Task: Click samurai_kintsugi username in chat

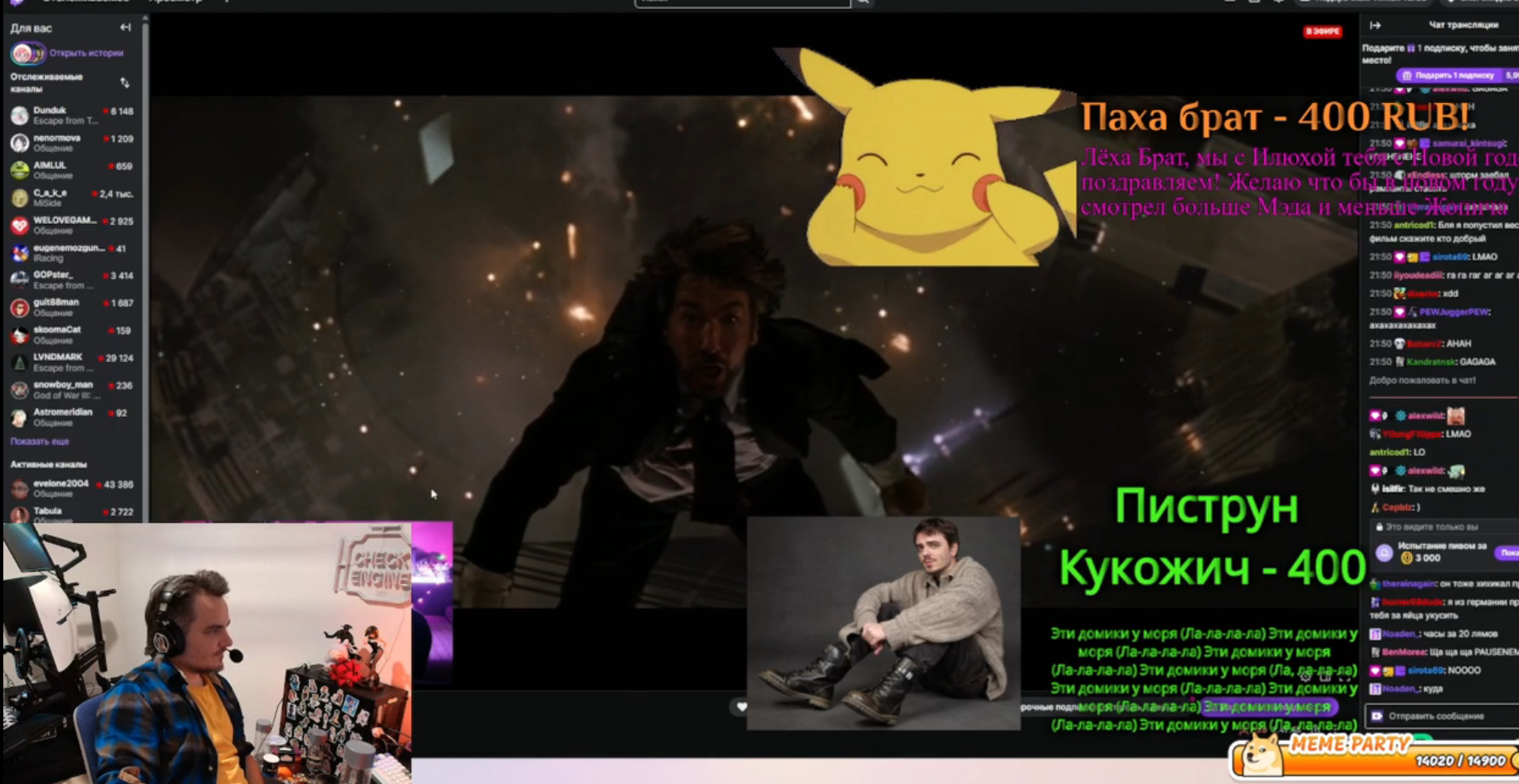Action: tap(1468, 144)
